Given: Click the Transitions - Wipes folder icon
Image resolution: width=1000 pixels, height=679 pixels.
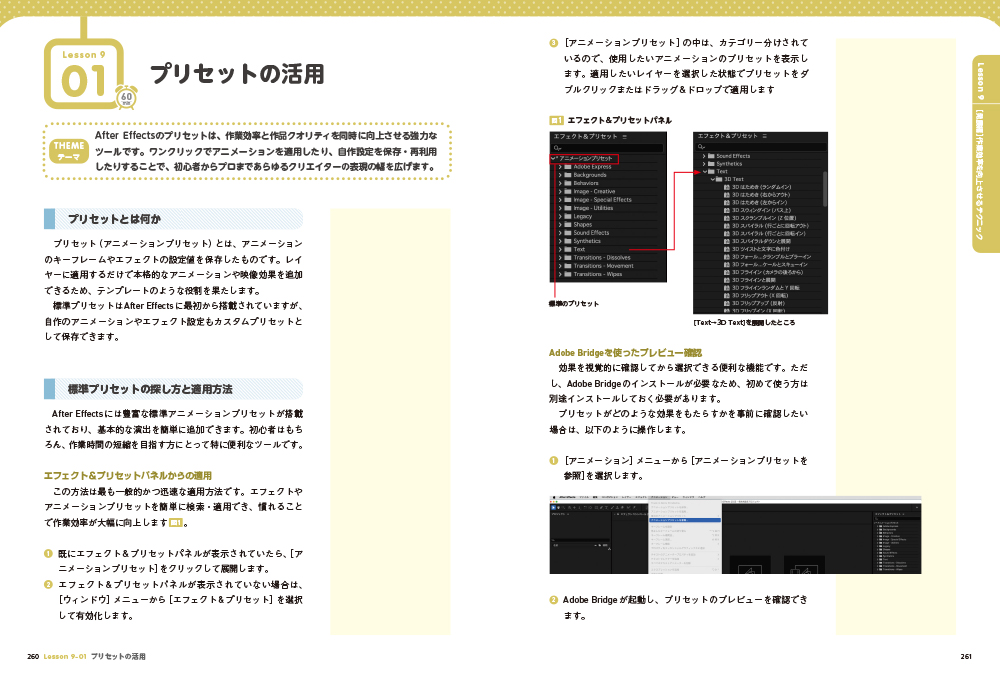Looking at the screenshot, I should click(567, 274).
